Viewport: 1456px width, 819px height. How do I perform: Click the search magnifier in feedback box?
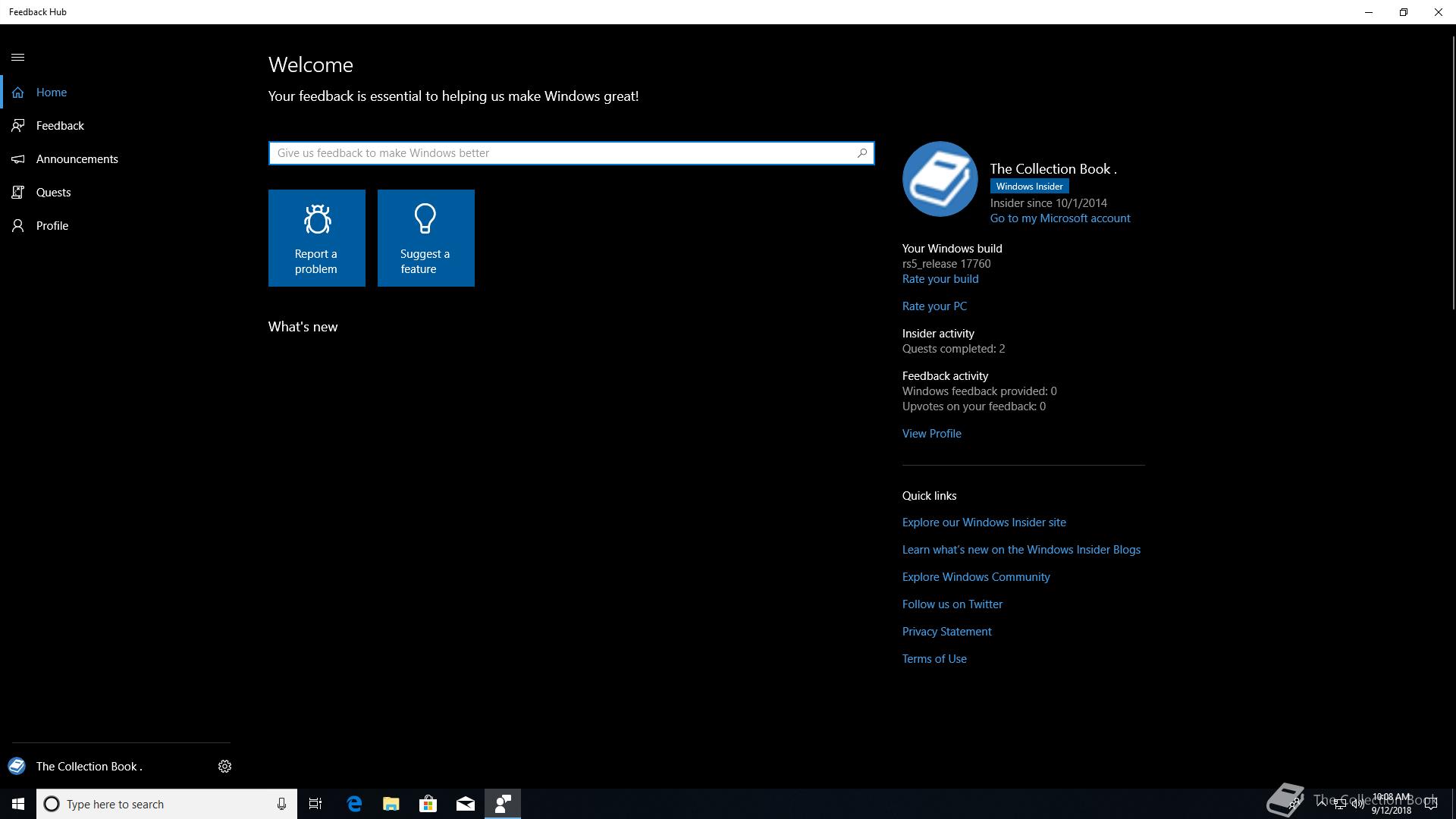coord(862,153)
